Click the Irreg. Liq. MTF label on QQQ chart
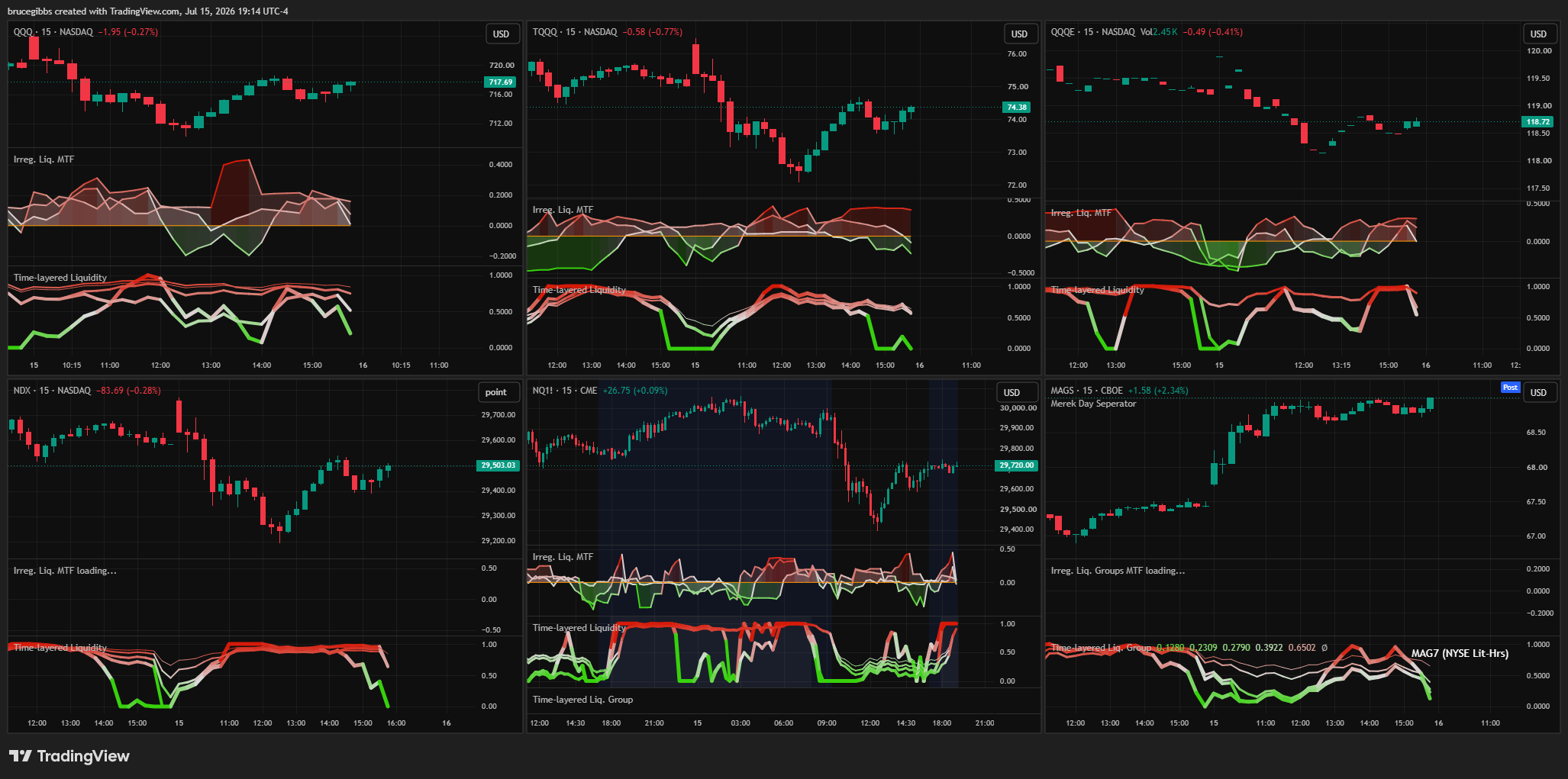The image size is (1568, 779). tap(44, 159)
